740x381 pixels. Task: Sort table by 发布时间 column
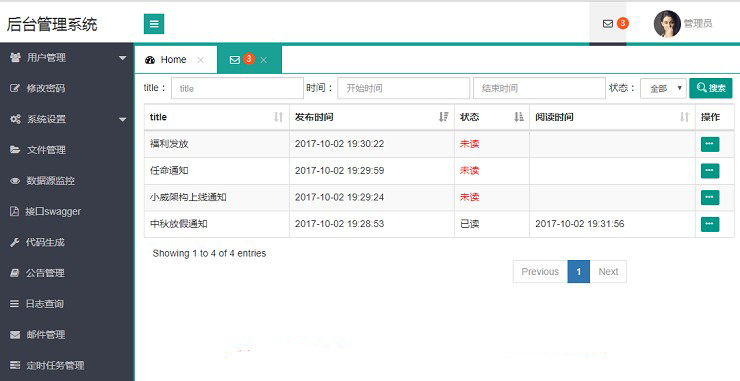(x=443, y=117)
